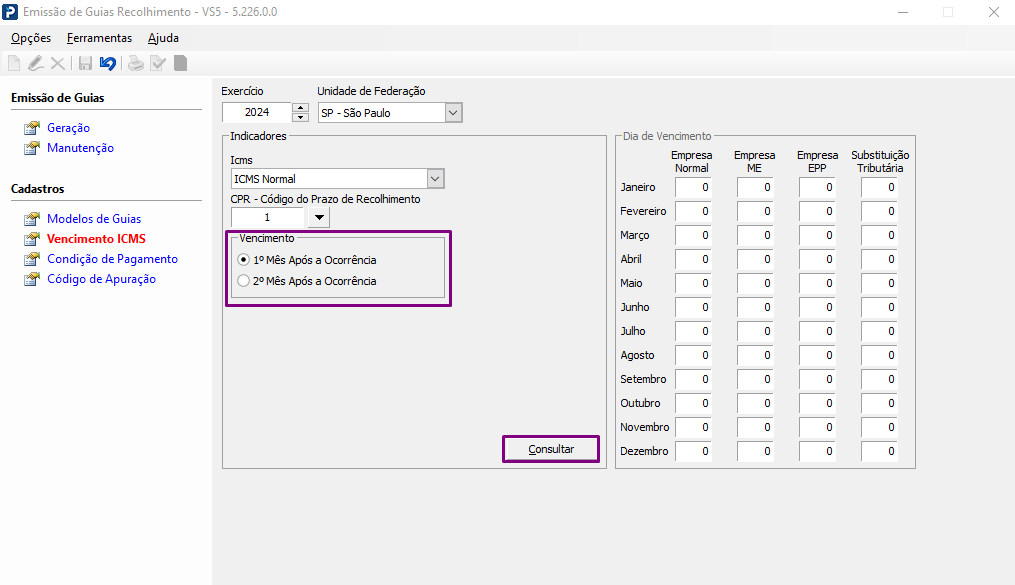
Task: Expand the CPR code dropdown arrow
Action: (x=319, y=217)
